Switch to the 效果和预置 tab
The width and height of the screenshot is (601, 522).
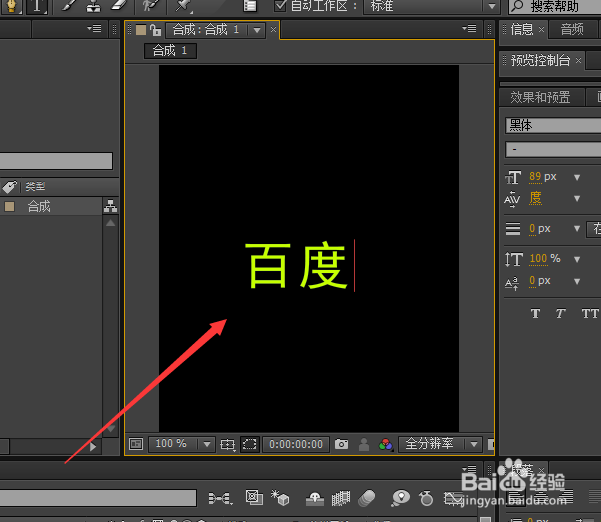click(540, 97)
